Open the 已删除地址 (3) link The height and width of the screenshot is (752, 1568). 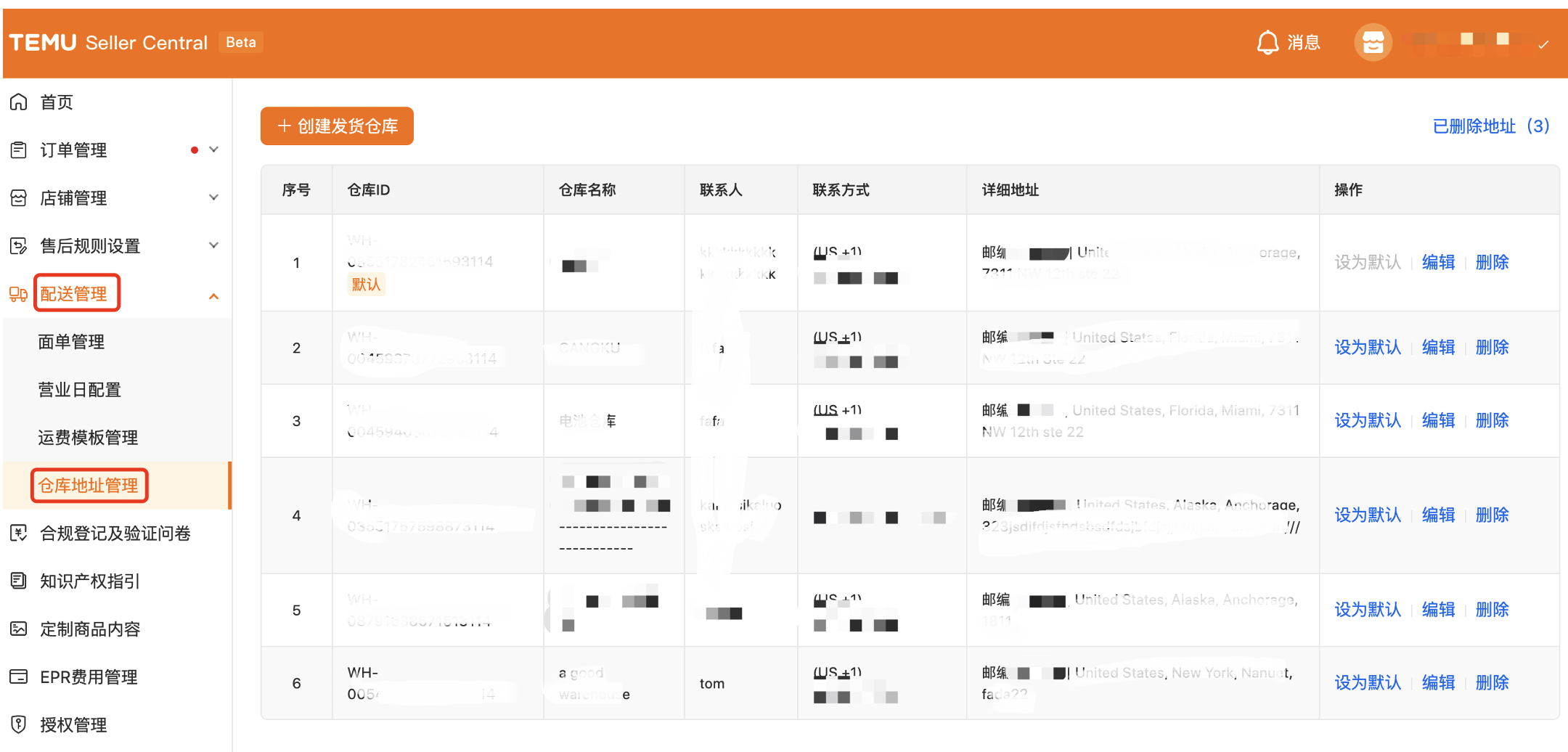pos(1490,126)
